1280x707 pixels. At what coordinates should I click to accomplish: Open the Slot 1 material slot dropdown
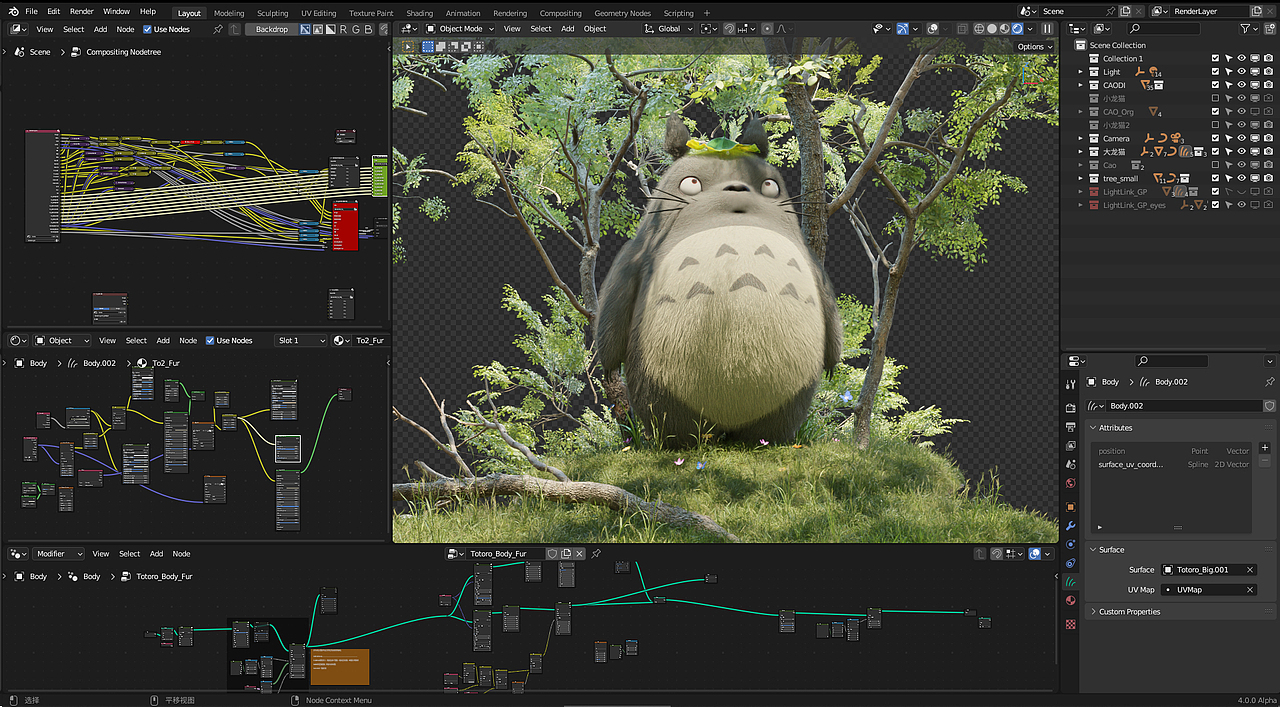[x=301, y=340]
